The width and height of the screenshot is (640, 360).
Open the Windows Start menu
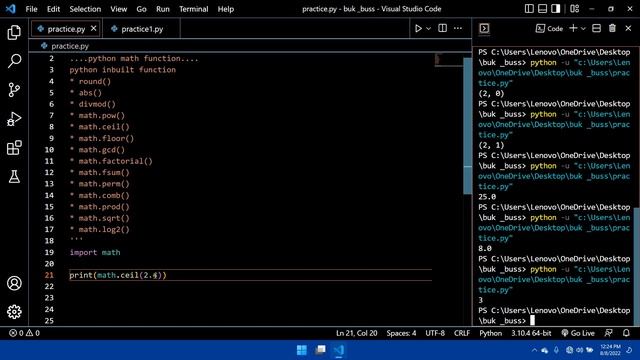coord(302,350)
